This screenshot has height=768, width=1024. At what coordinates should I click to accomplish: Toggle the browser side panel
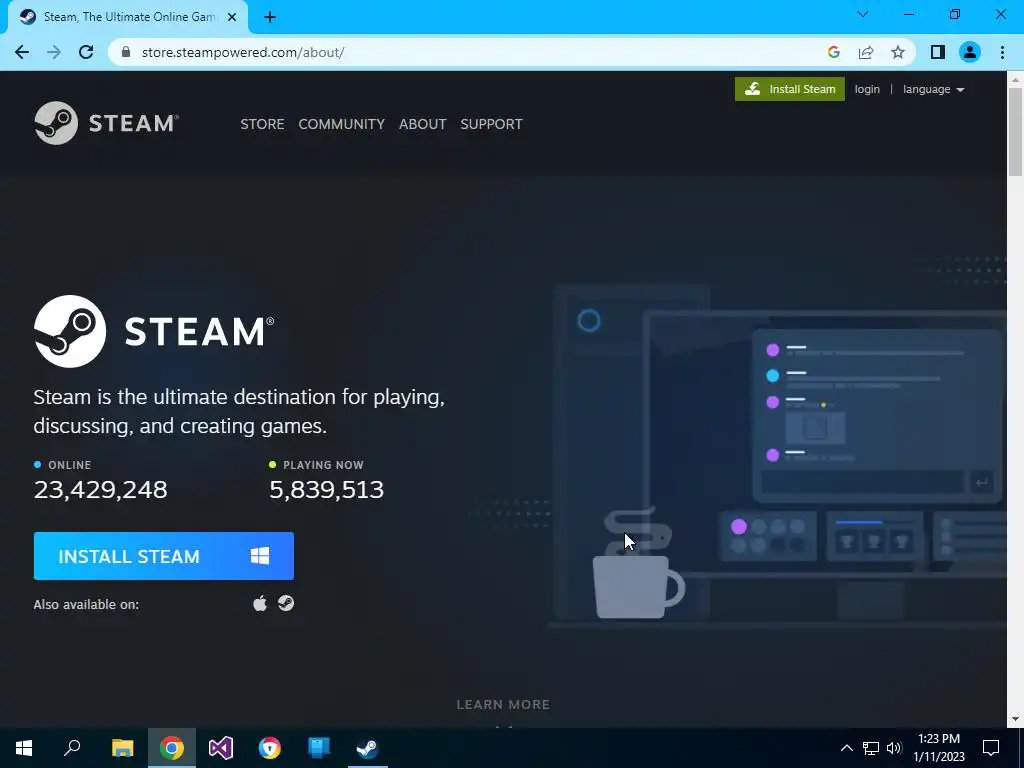coord(938,52)
